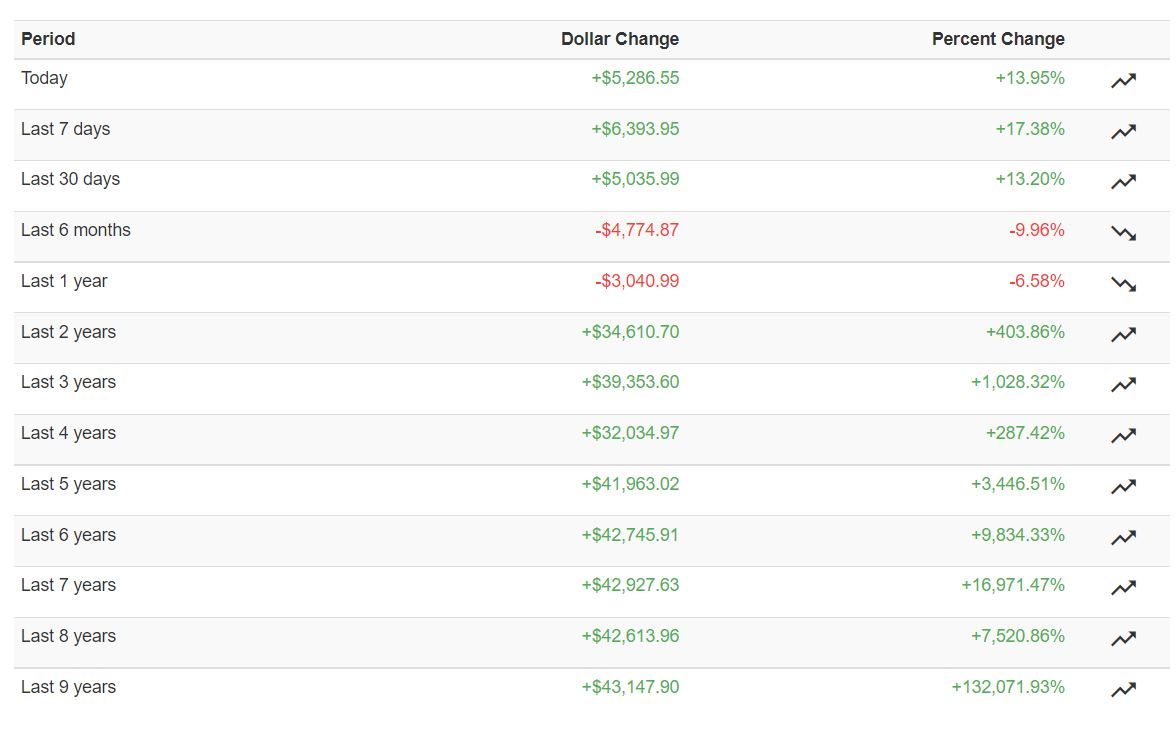This screenshot has height=732, width=1176.
Task: Click the Percent Change column header
Action: 998,39
